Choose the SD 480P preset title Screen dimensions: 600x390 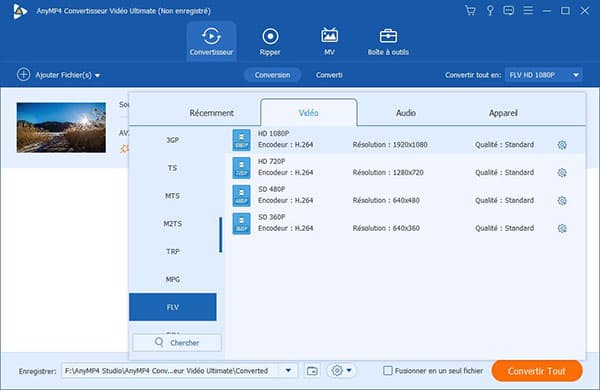[271, 189]
